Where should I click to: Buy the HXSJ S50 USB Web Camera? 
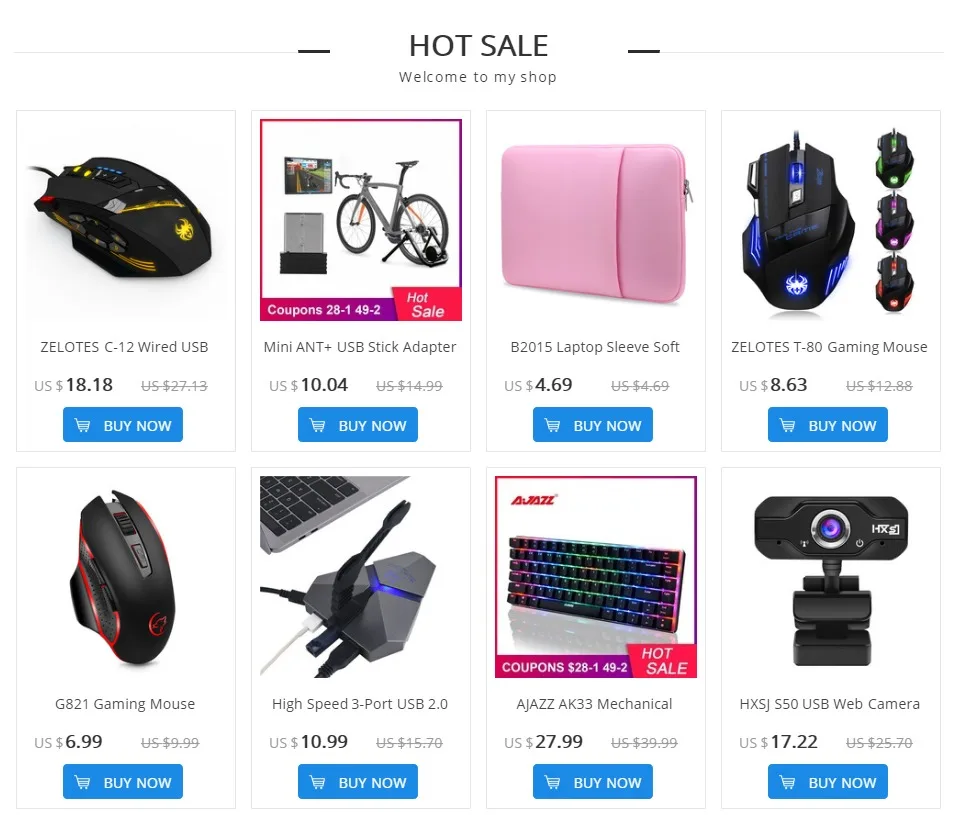(x=827, y=781)
